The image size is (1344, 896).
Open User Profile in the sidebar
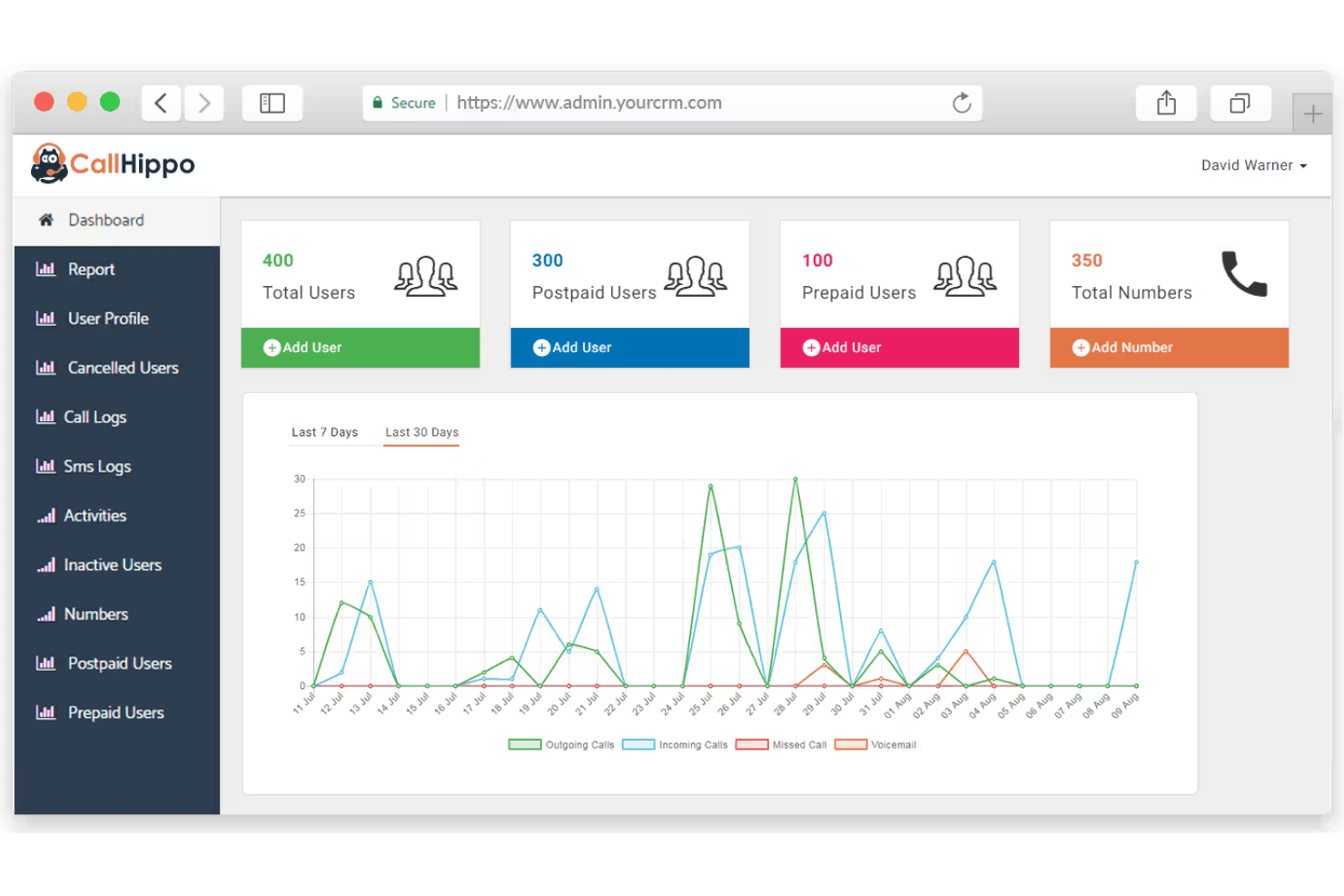click(x=117, y=319)
